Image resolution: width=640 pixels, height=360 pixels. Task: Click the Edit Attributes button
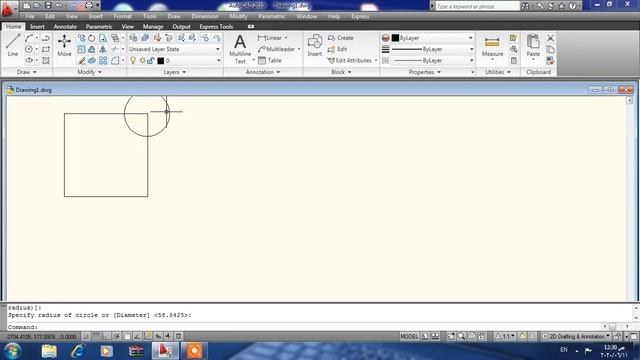pyautogui.click(x=350, y=60)
